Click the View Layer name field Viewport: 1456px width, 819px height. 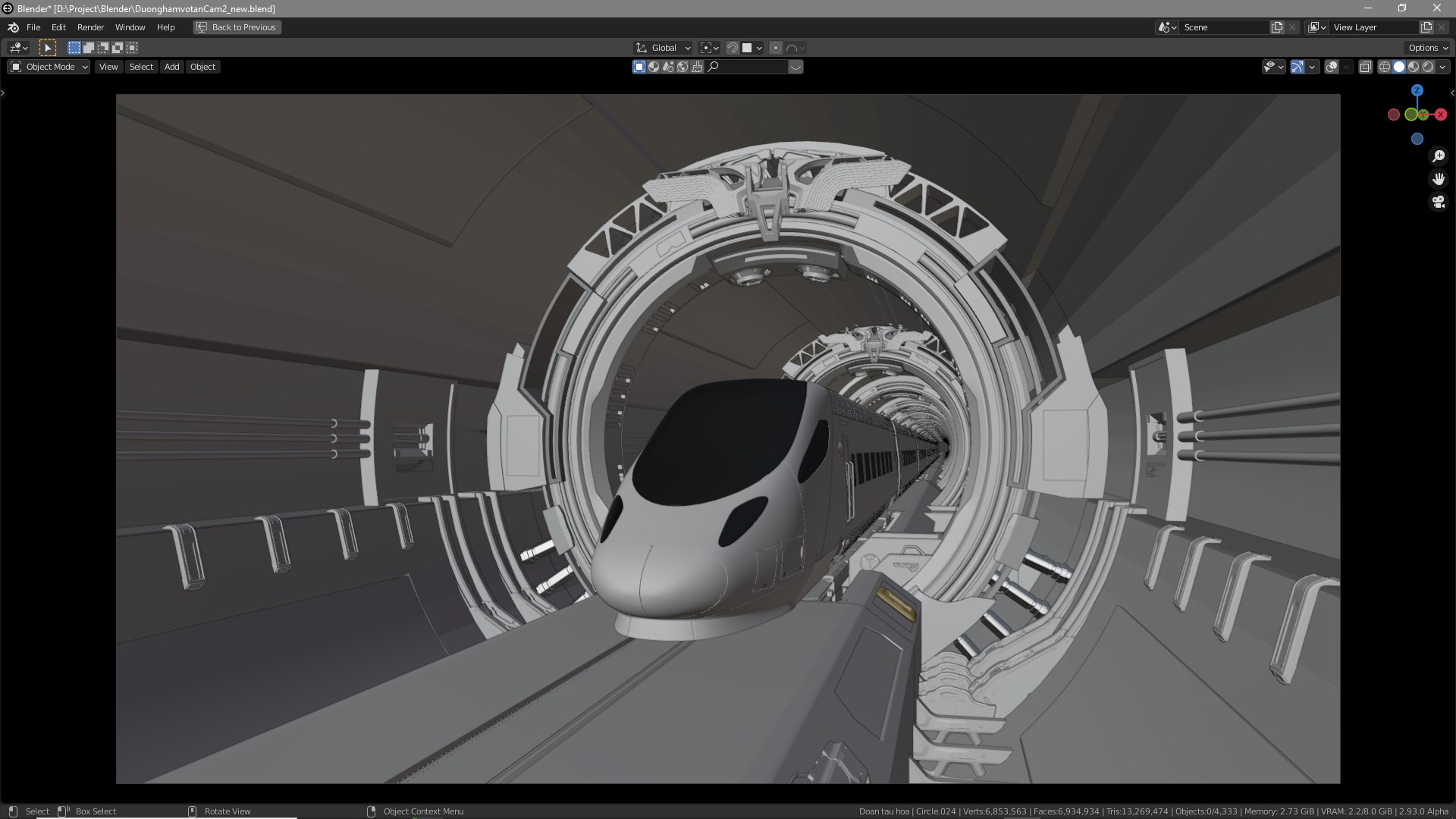tap(1374, 27)
